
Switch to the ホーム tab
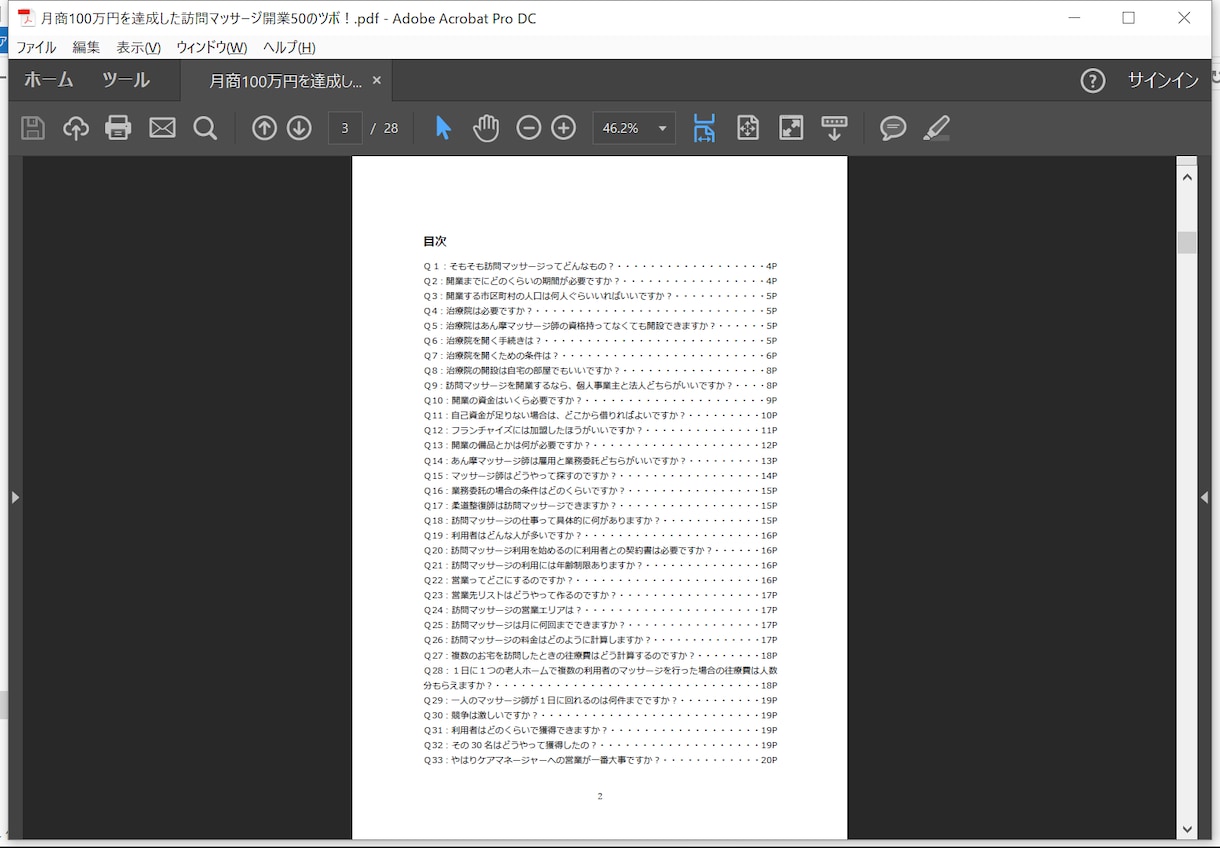[49, 80]
